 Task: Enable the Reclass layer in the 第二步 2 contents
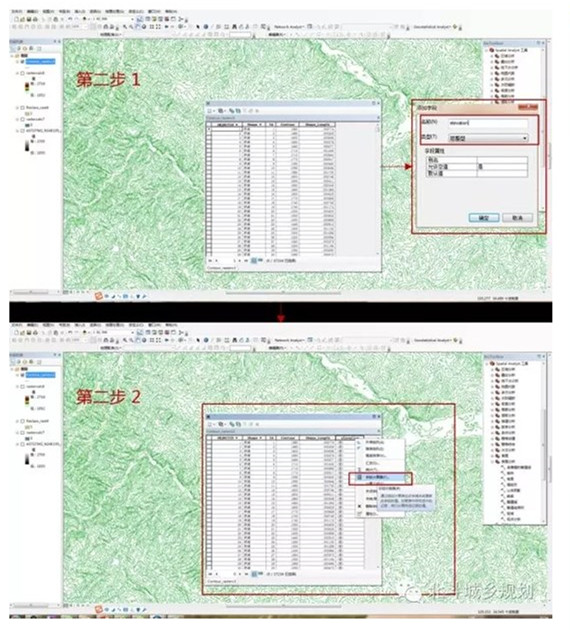pos(22,421)
